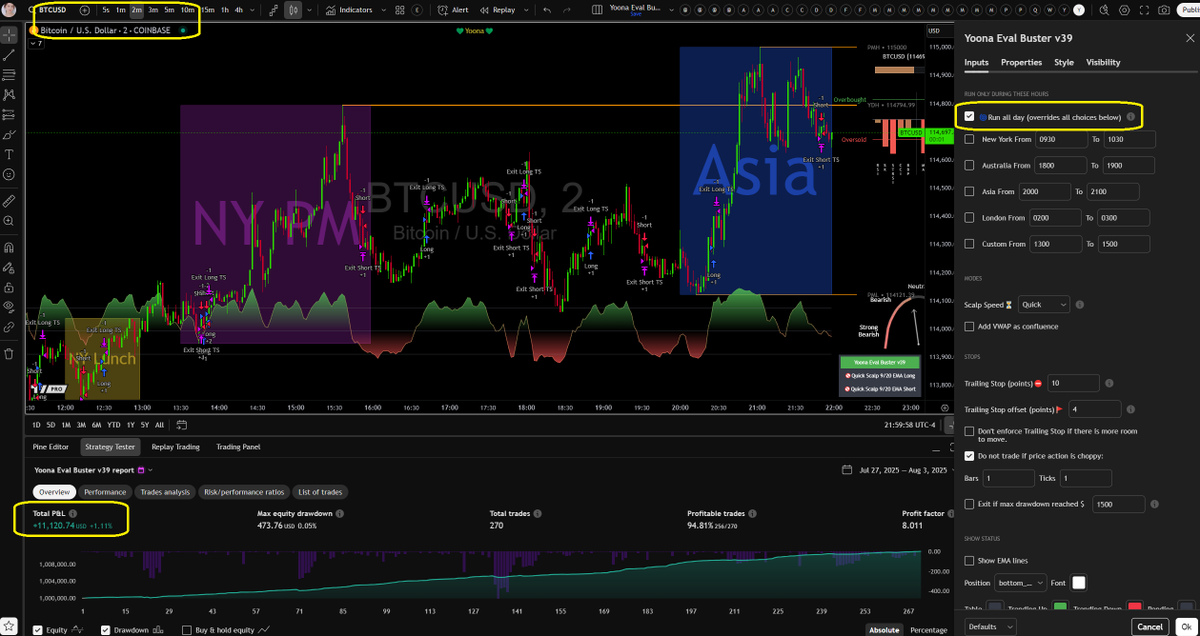Check Exit if max drawdown reached
The width and height of the screenshot is (1200, 636).
pyautogui.click(x=969, y=504)
